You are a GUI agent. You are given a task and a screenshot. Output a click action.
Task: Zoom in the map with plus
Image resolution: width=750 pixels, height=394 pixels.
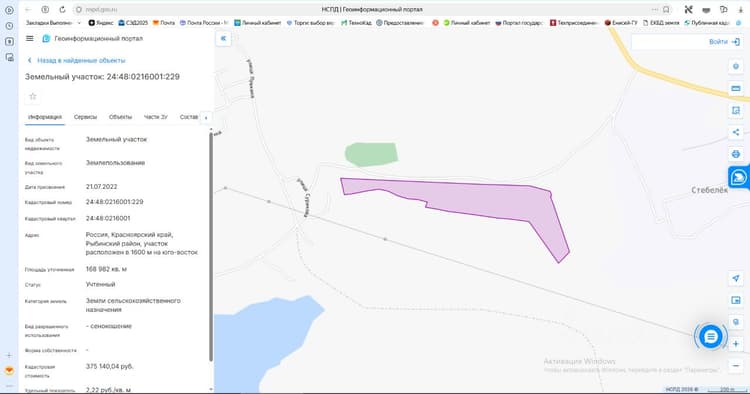click(736, 344)
